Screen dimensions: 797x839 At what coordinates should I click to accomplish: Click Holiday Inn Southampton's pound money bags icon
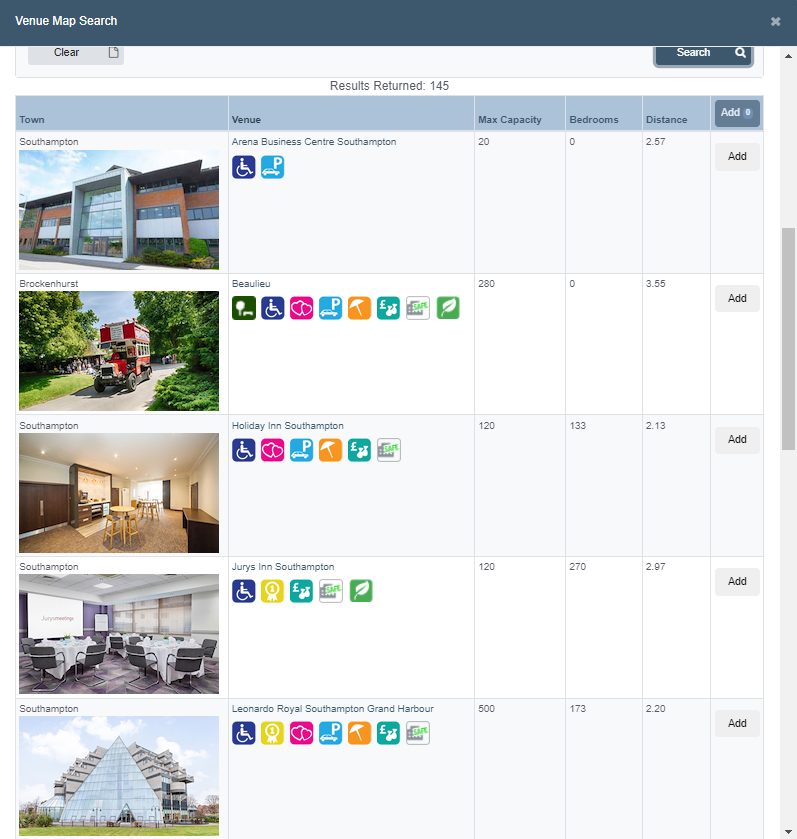(x=359, y=450)
